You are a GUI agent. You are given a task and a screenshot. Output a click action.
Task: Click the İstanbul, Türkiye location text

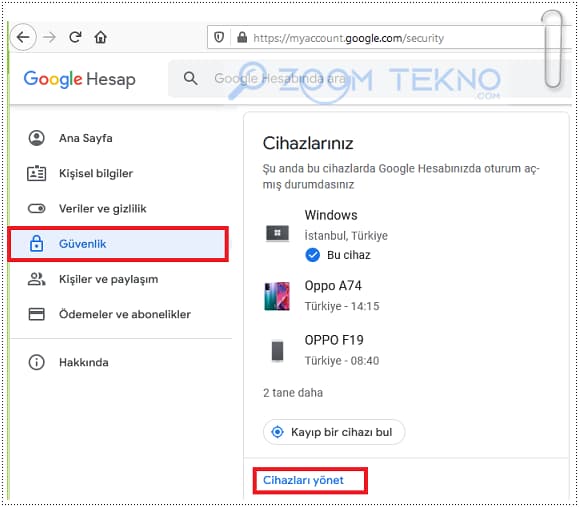[346, 235]
